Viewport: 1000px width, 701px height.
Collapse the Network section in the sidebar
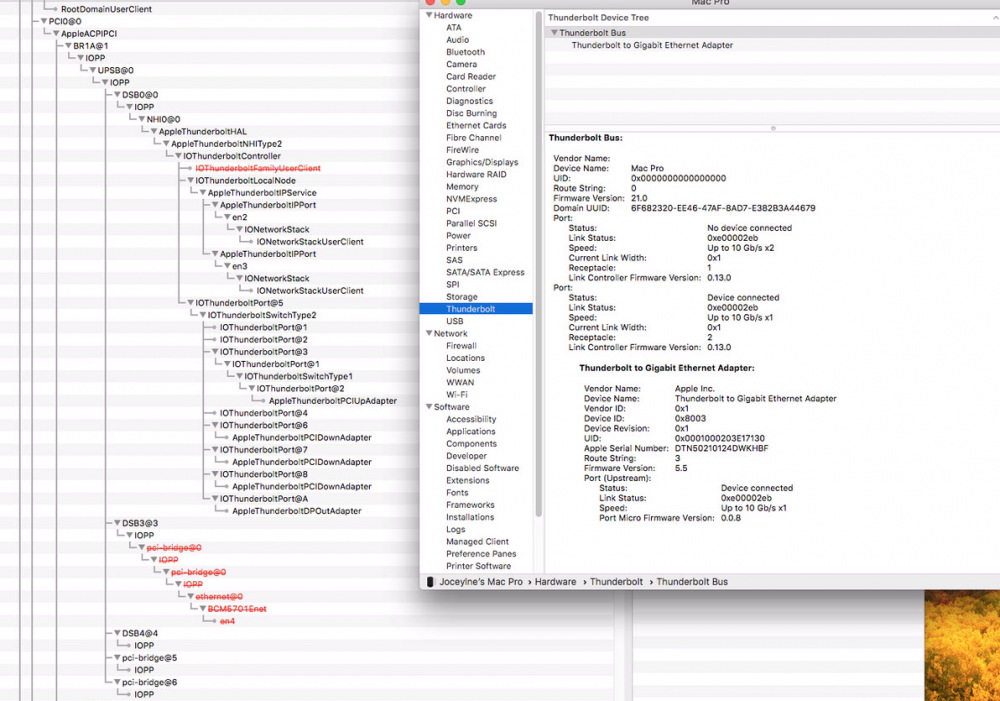tap(429, 334)
